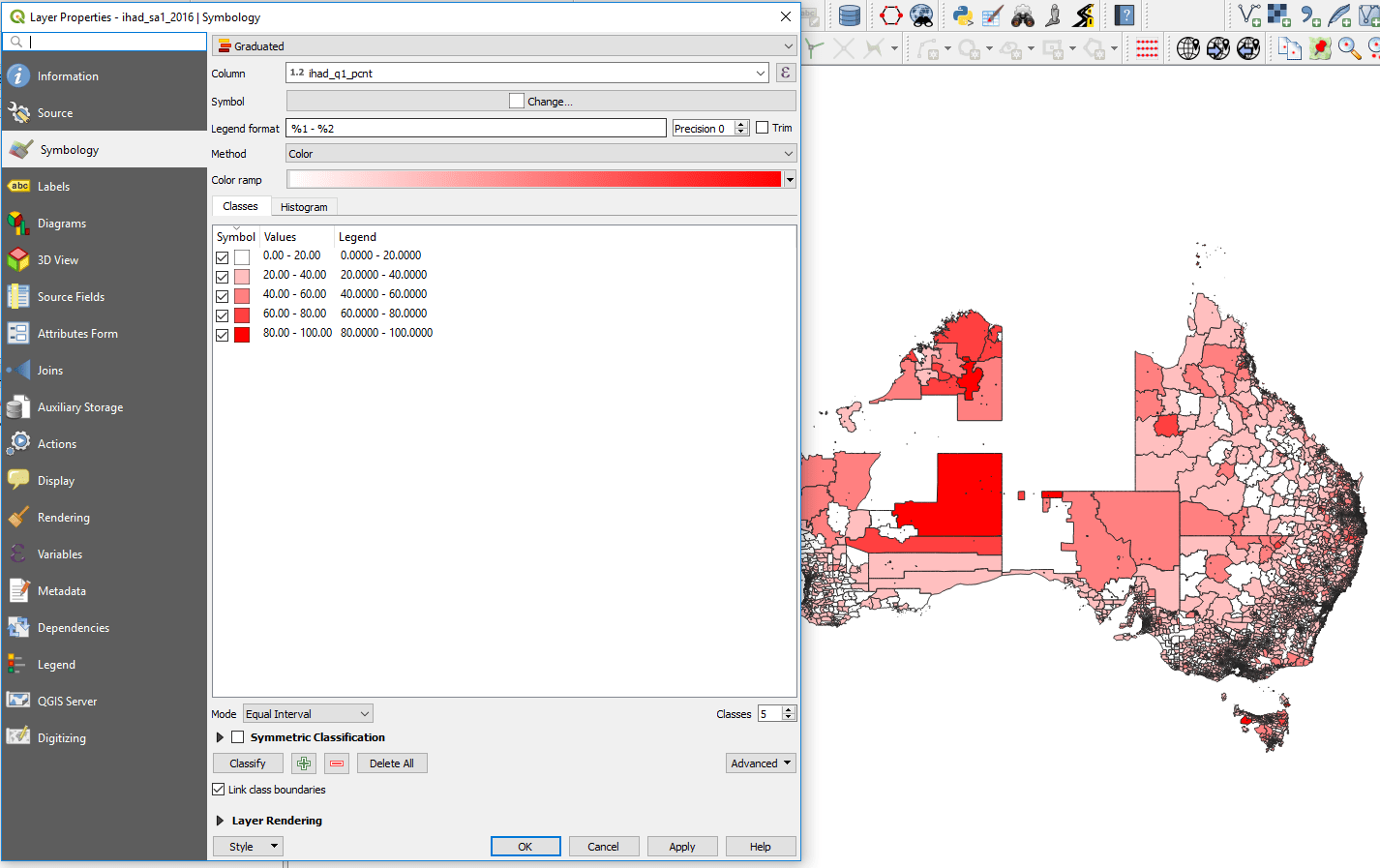Apply the symbology changes

pyautogui.click(x=682, y=846)
